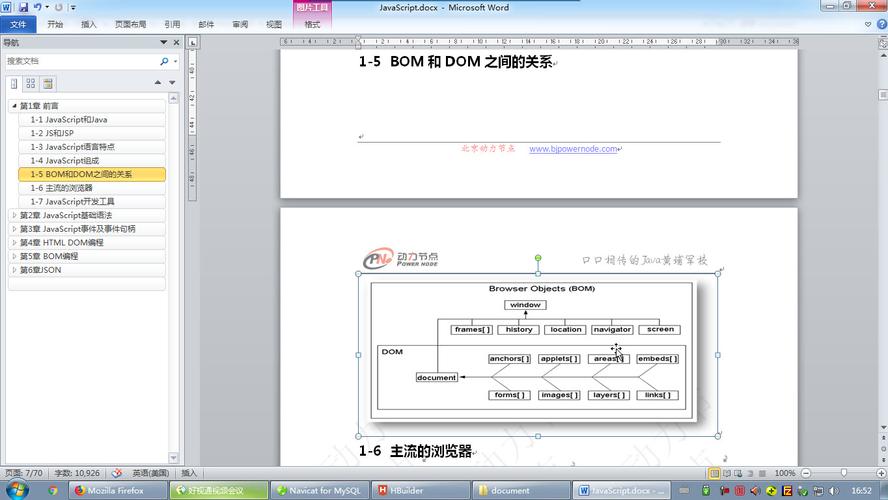Switch to the 插入 ribbon tab
888x500 pixels.
[x=89, y=24]
